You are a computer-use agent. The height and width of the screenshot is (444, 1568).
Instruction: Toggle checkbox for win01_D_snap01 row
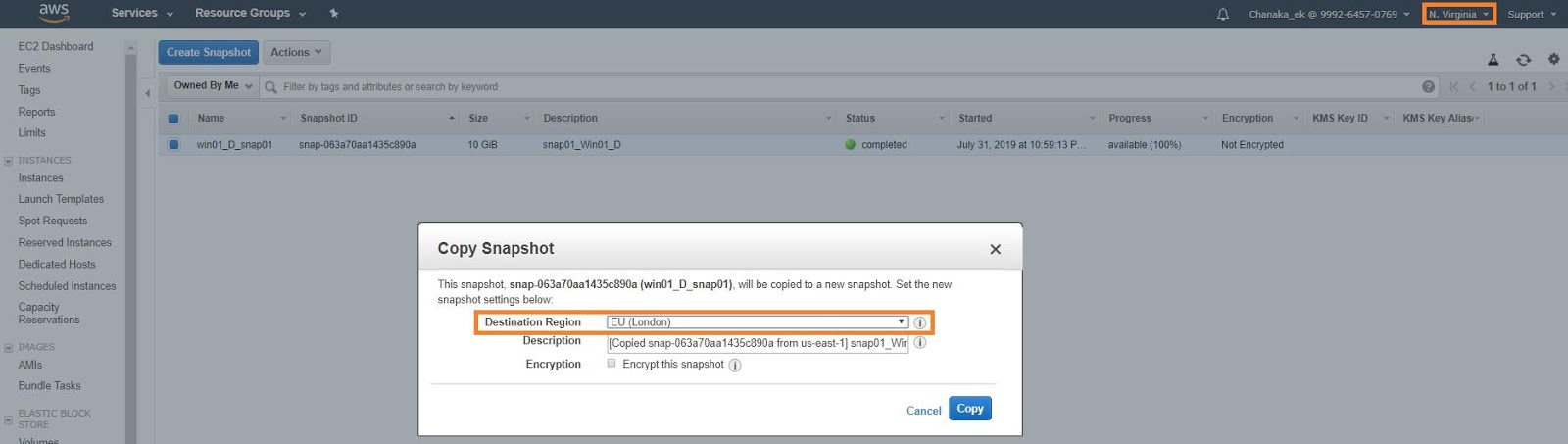click(173, 145)
